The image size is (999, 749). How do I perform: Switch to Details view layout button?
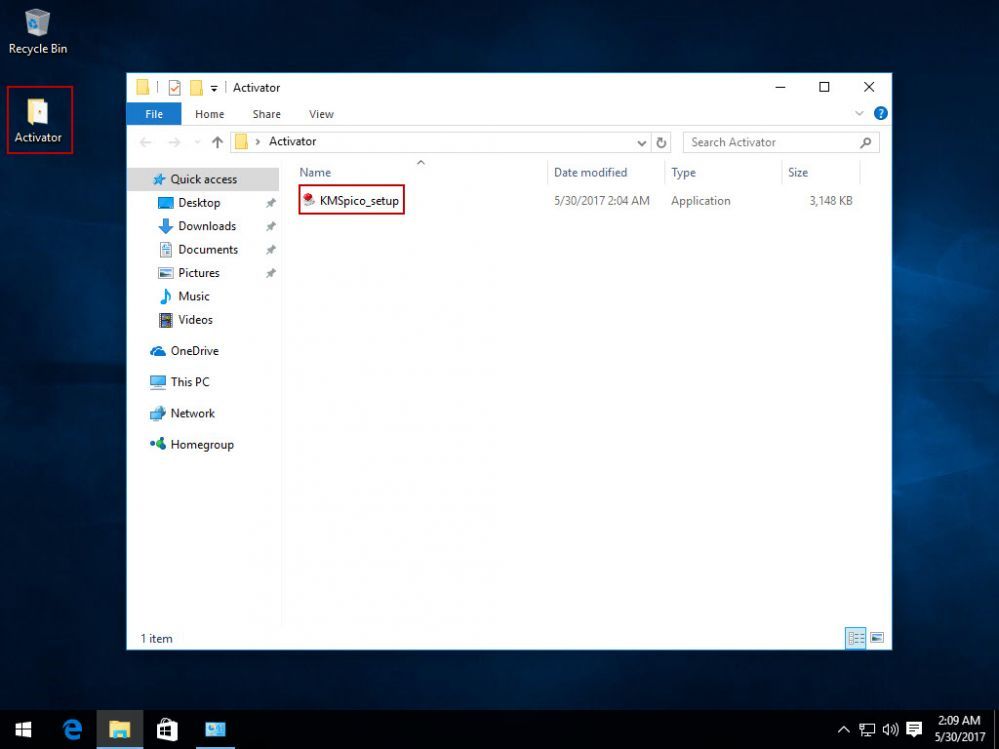[855, 638]
